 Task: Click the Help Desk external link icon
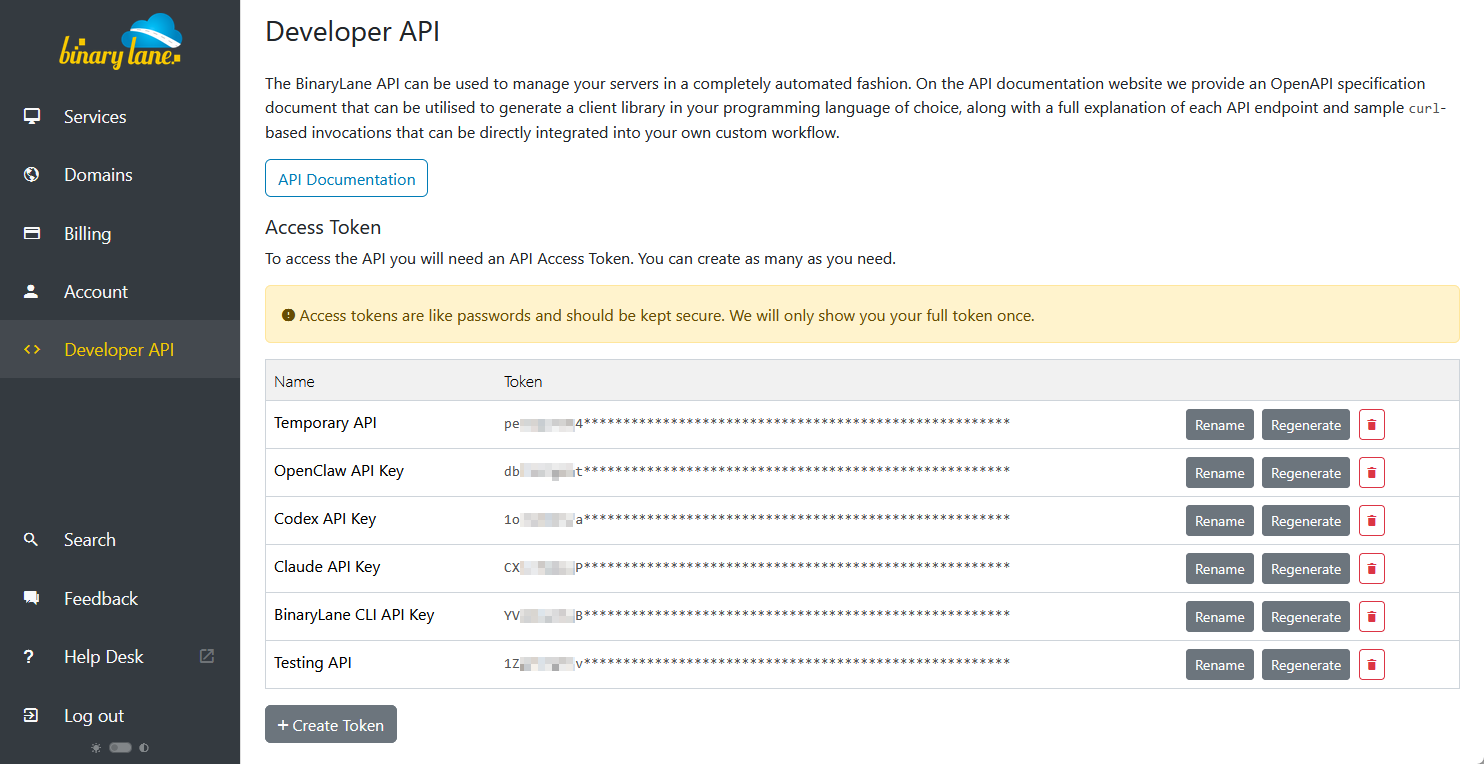click(x=207, y=656)
